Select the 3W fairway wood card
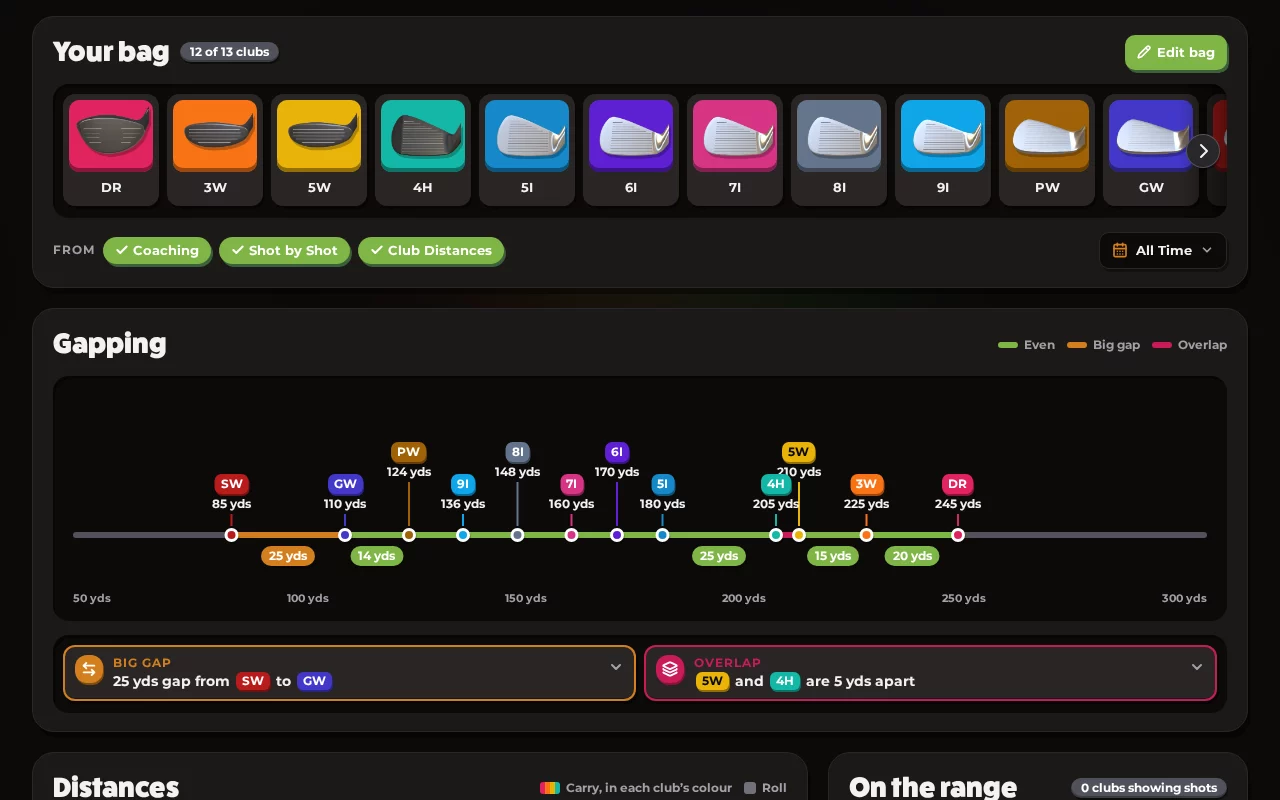This screenshot has width=1280, height=800. coord(215,150)
